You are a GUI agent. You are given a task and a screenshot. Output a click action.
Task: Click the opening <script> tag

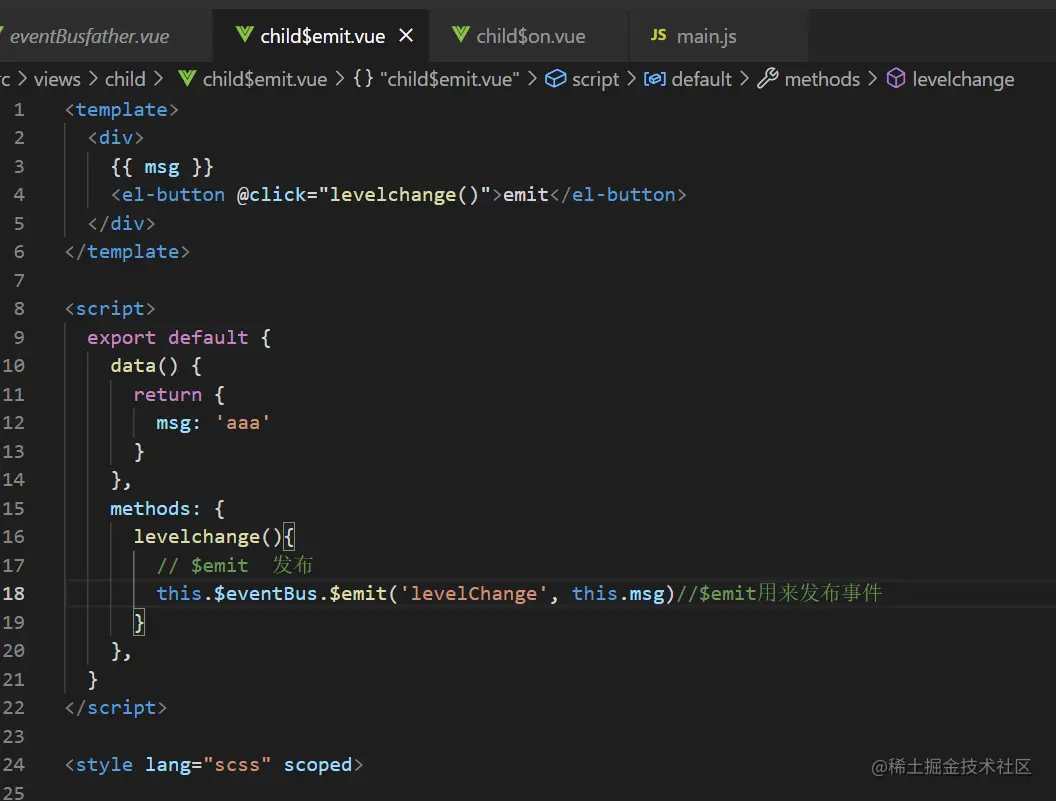110,309
